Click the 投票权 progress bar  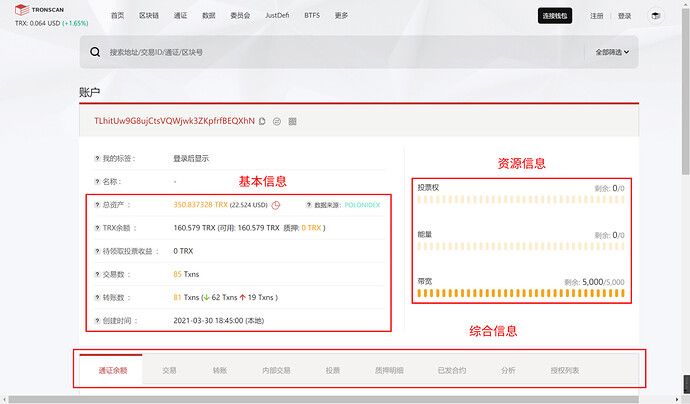pyautogui.click(x=521, y=199)
